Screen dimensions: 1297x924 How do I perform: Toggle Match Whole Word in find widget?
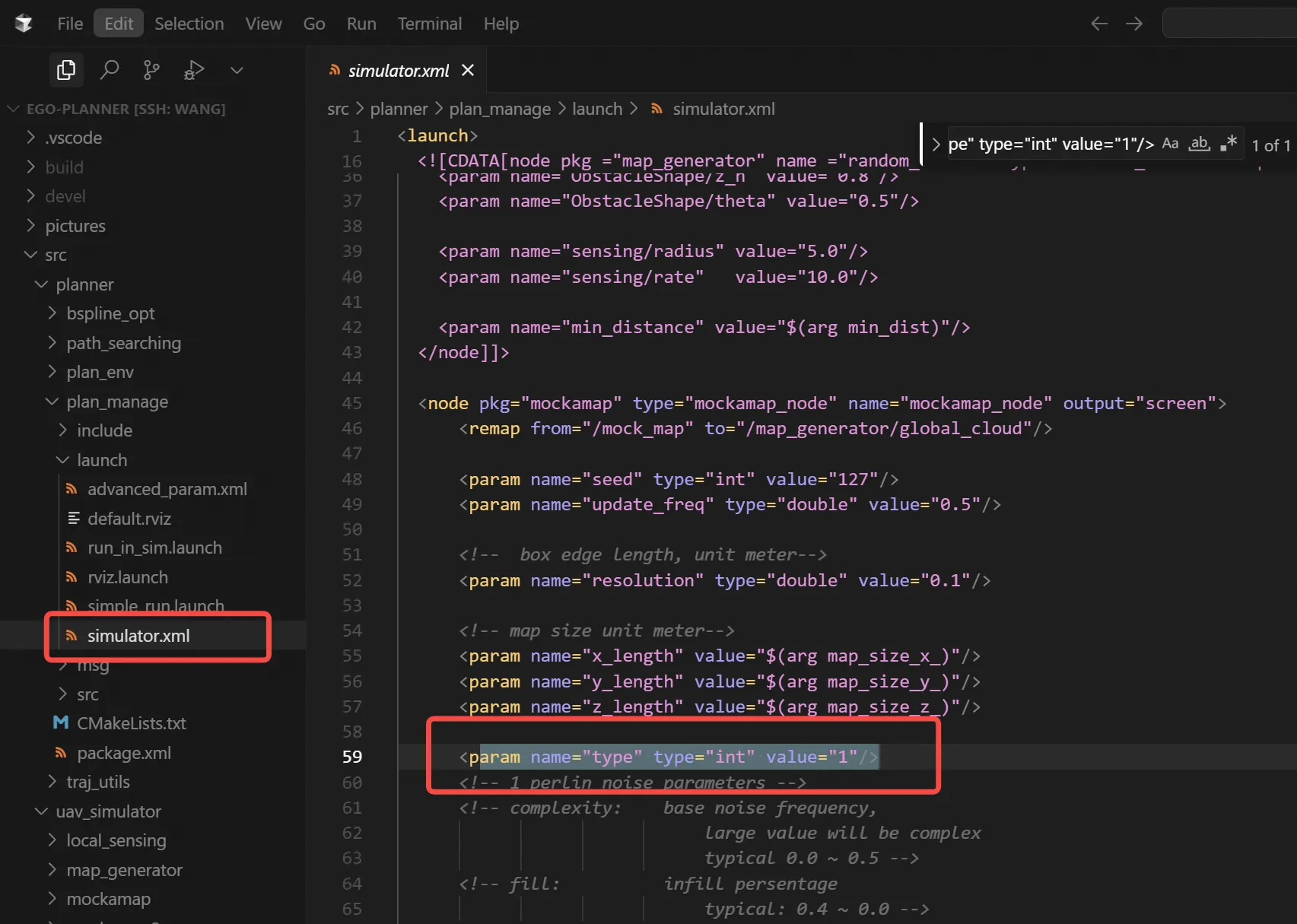(1200, 144)
